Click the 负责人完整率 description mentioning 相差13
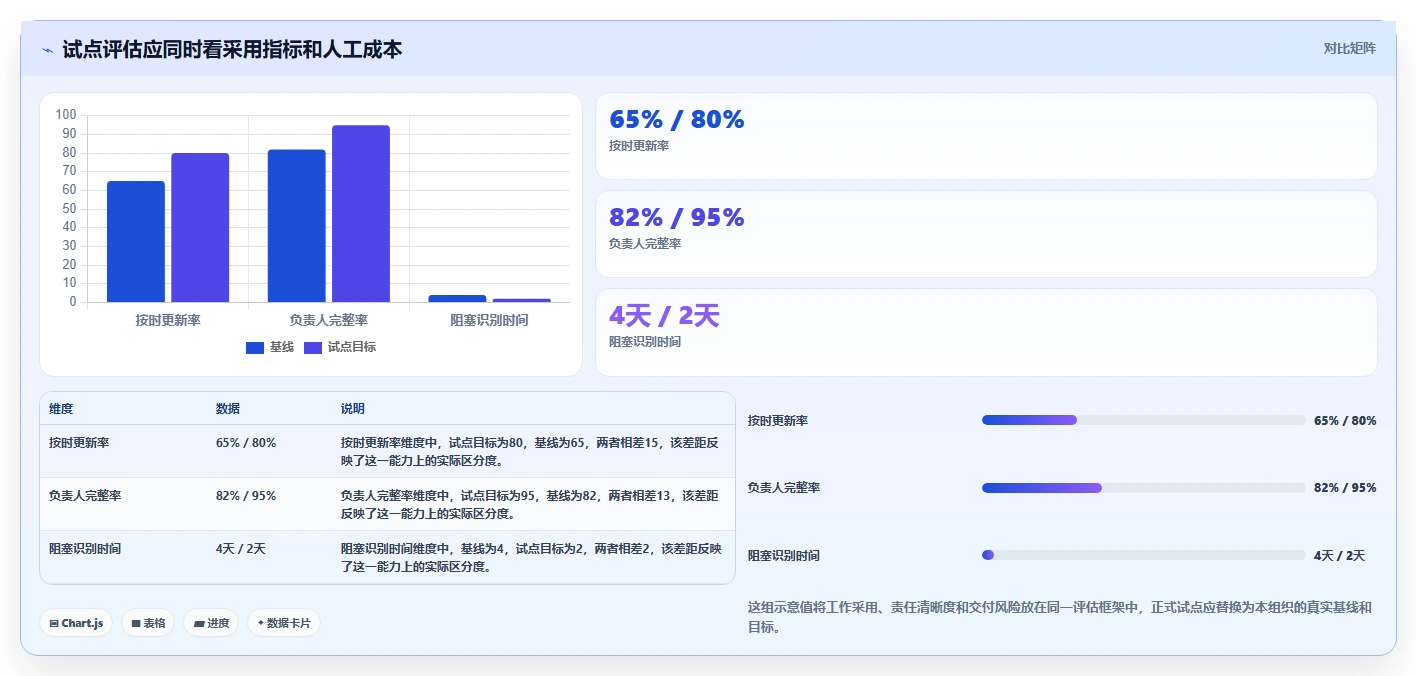Image resolution: width=1417 pixels, height=676 pixels. 530,504
